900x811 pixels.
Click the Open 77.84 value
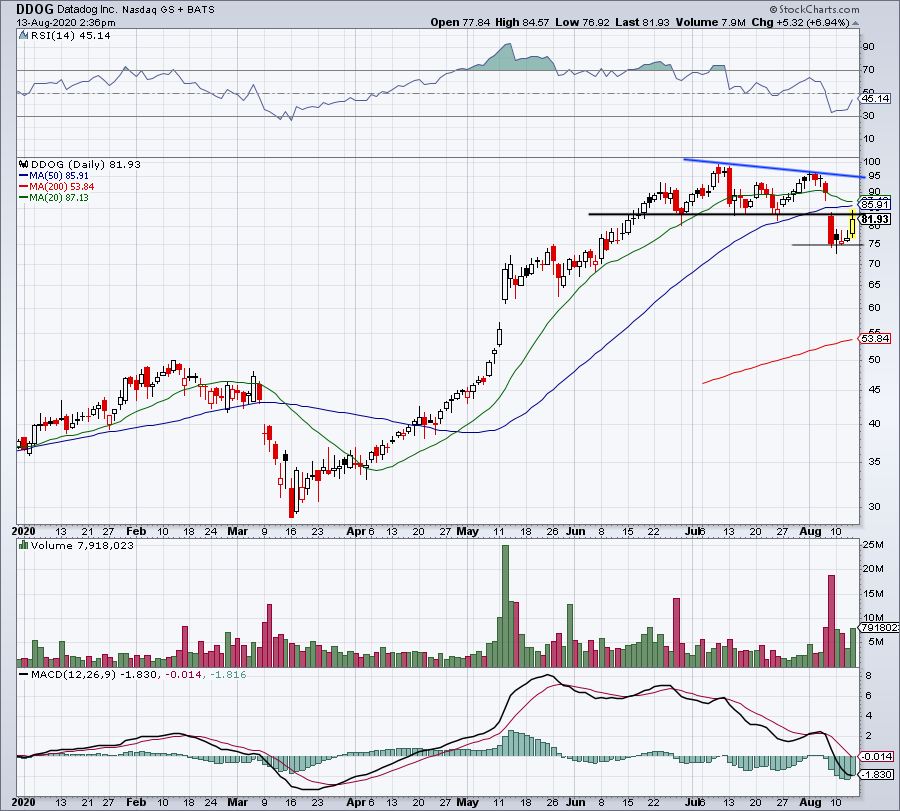(460, 22)
